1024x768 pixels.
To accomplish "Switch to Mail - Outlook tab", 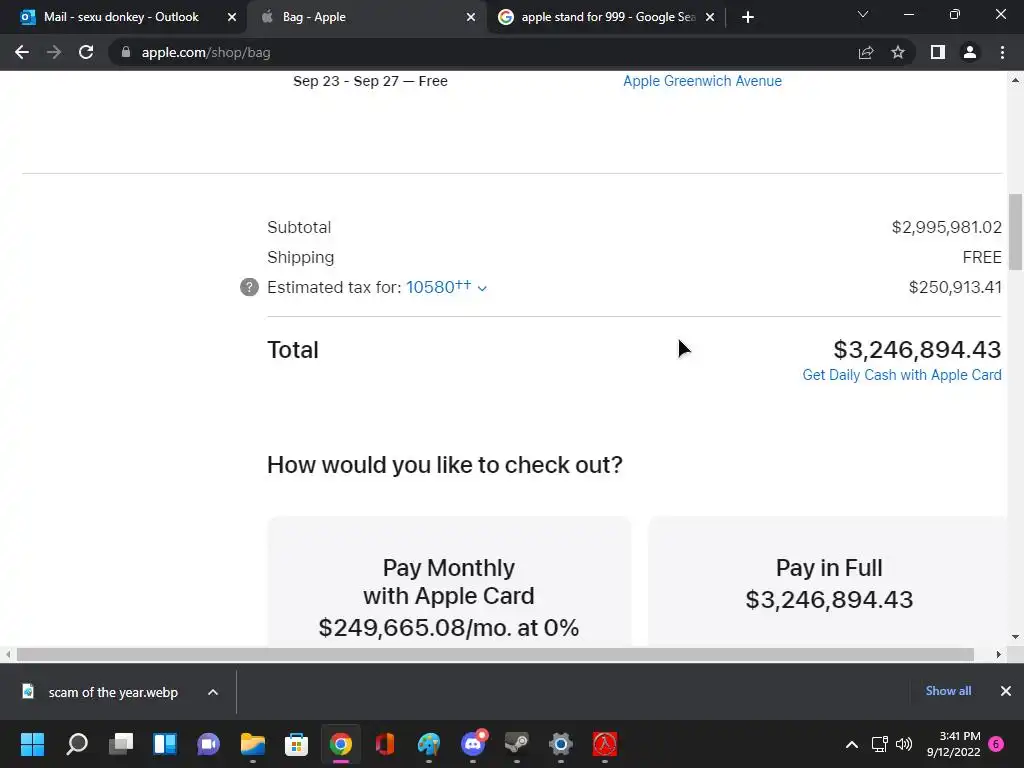I will tap(121, 17).
